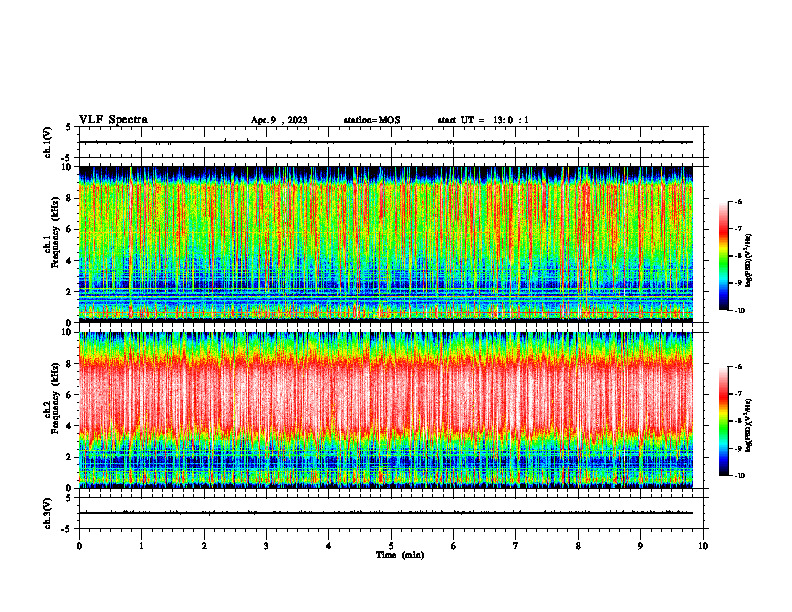Image resolution: width=792 pixels, height=612 pixels.
Task: Click time-axis tick label "0" below ch.3 strip
Action: [79, 546]
